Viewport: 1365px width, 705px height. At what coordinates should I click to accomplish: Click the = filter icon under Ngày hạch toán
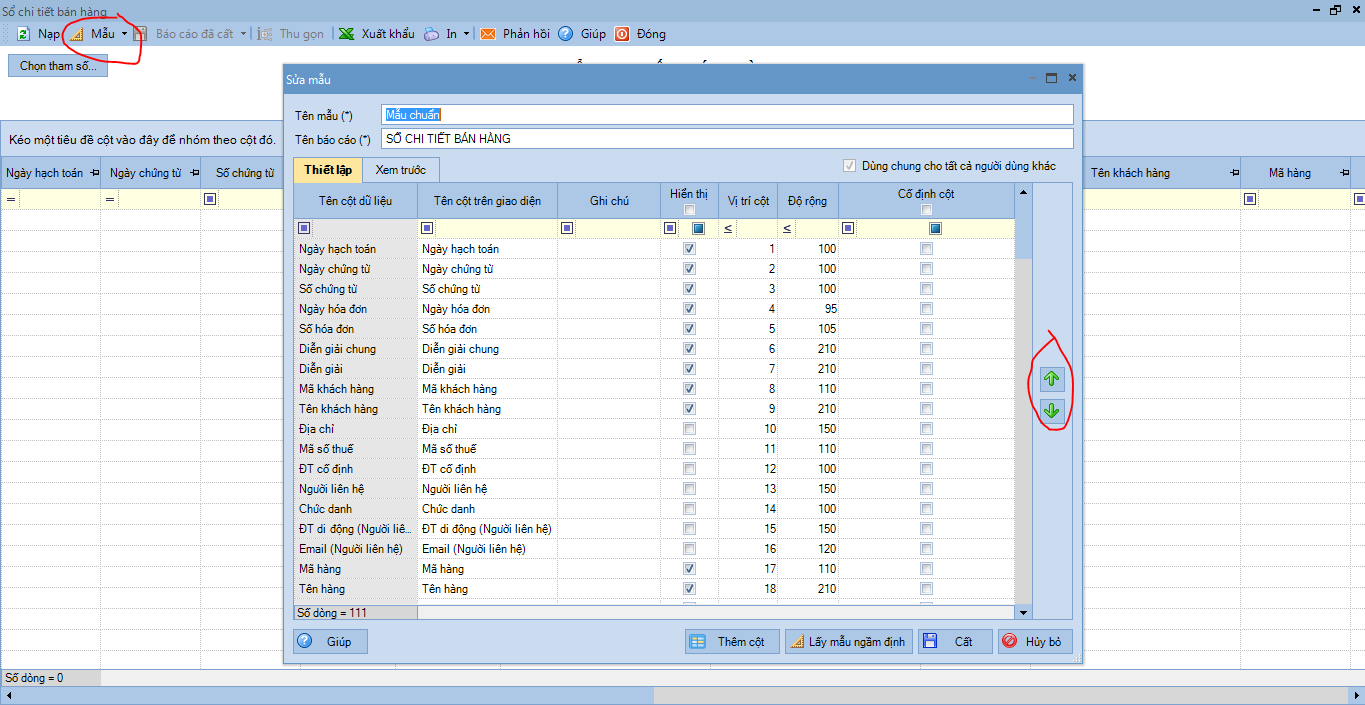click(10, 200)
